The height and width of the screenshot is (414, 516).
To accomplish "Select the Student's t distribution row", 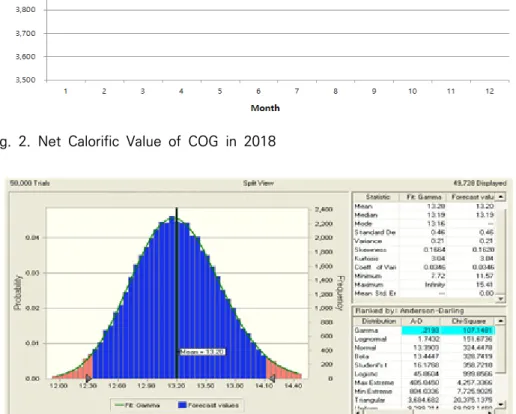I will (425, 365).
